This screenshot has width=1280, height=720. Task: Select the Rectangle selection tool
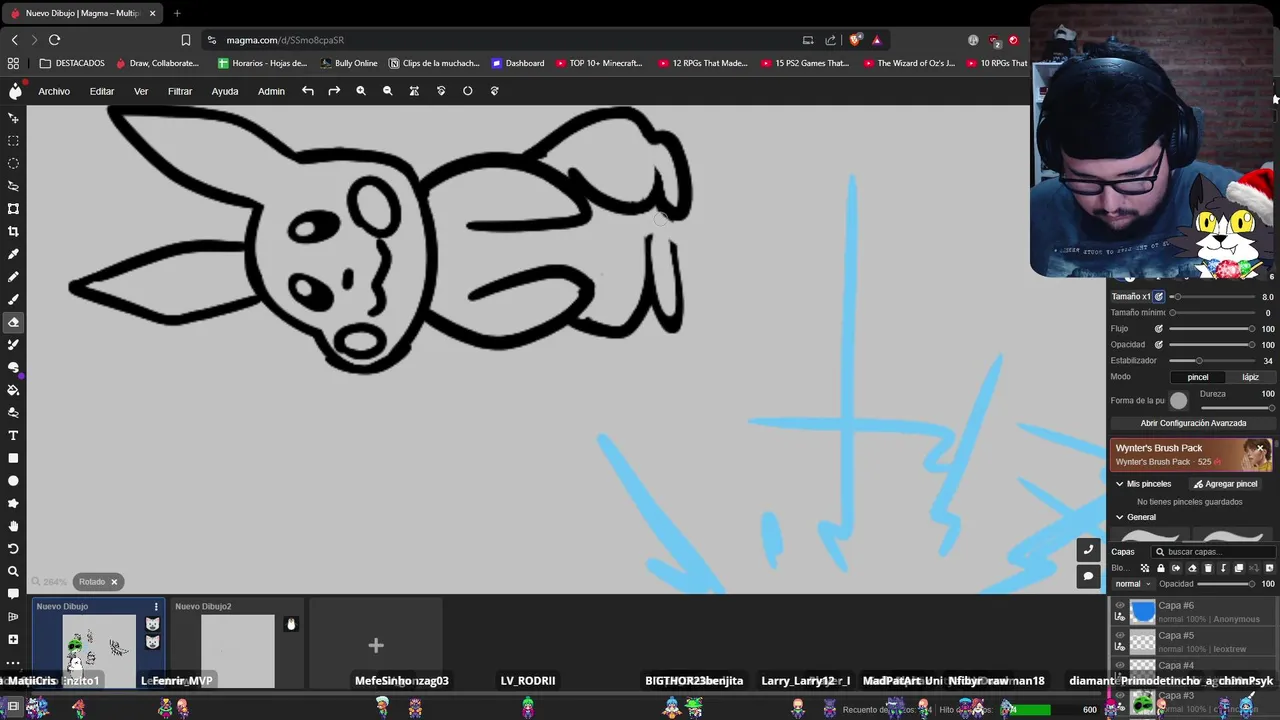tap(13, 141)
